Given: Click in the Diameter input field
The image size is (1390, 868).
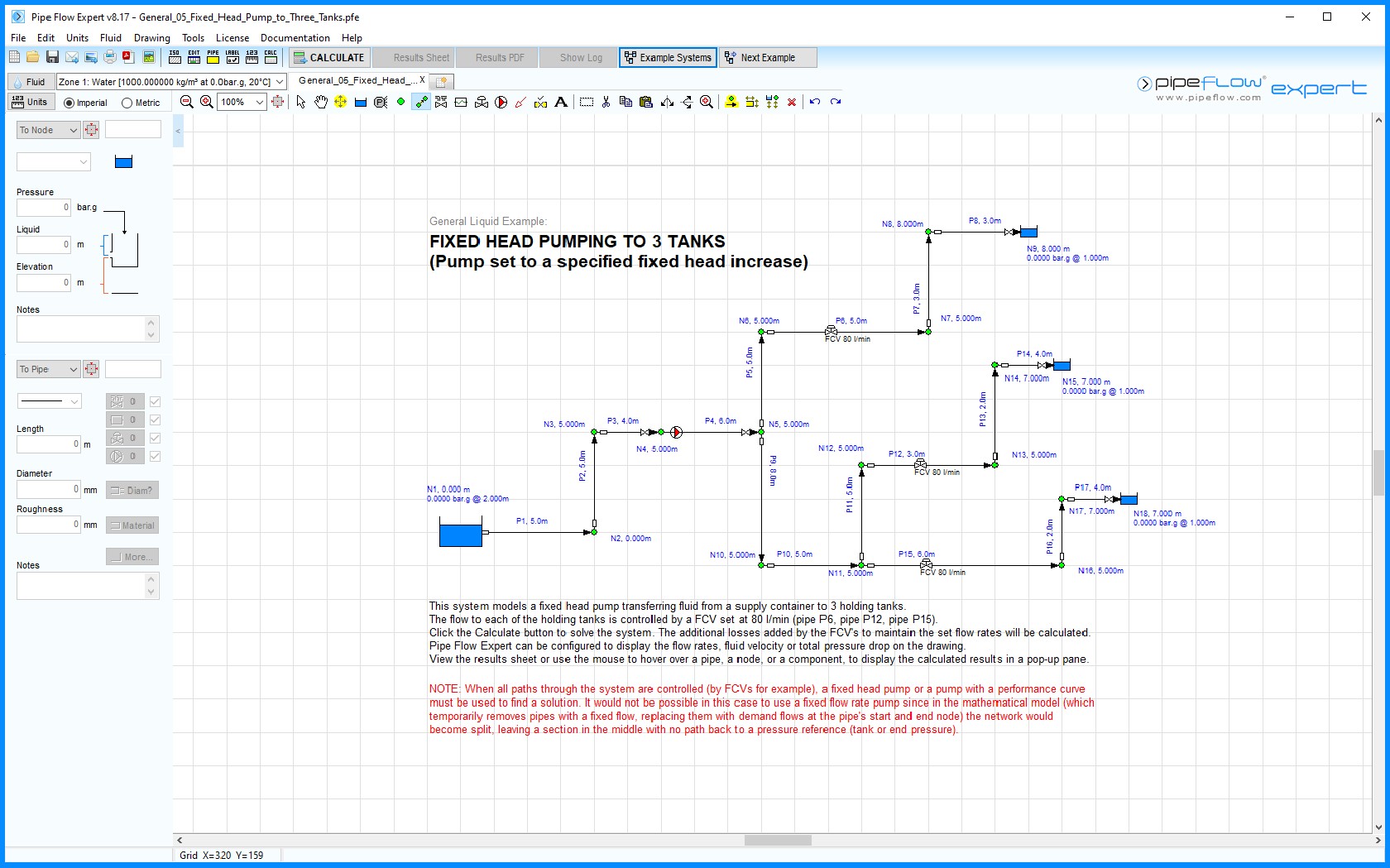Looking at the screenshot, I should pyautogui.click(x=49, y=489).
